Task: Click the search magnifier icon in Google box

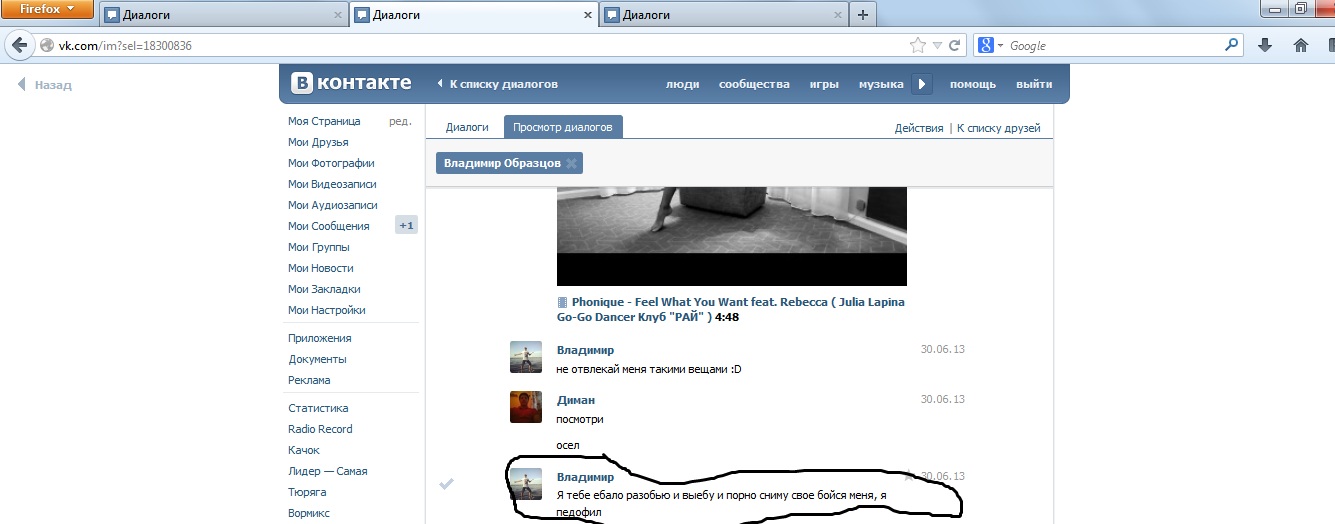Action: click(x=1231, y=45)
